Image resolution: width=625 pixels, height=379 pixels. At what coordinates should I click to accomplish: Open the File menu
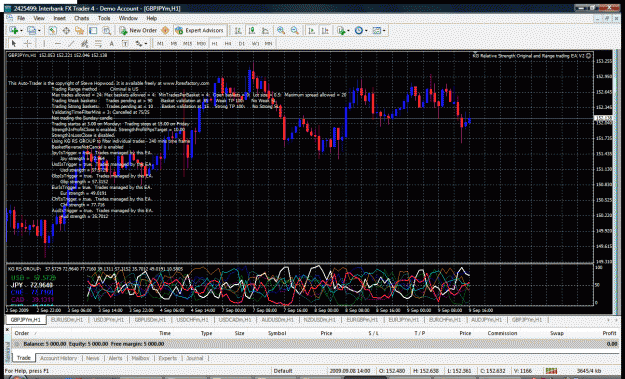(21, 18)
